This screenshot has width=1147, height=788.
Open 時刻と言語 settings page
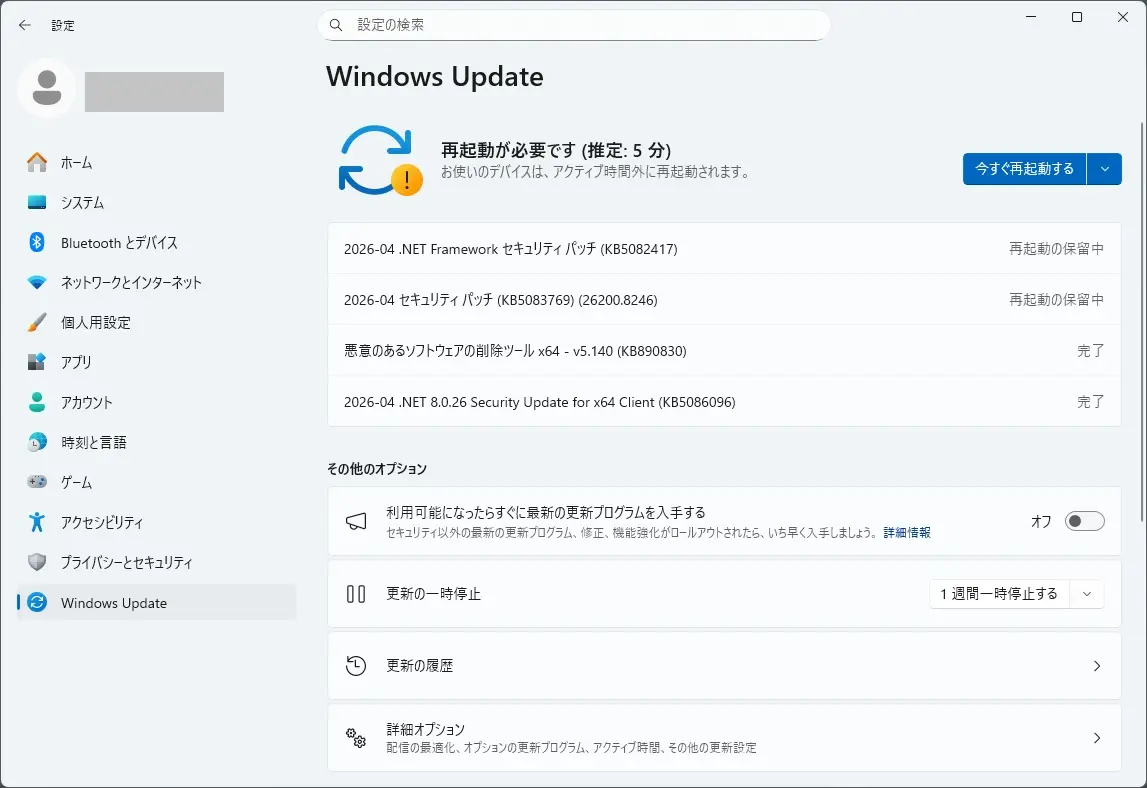tap(93, 442)
